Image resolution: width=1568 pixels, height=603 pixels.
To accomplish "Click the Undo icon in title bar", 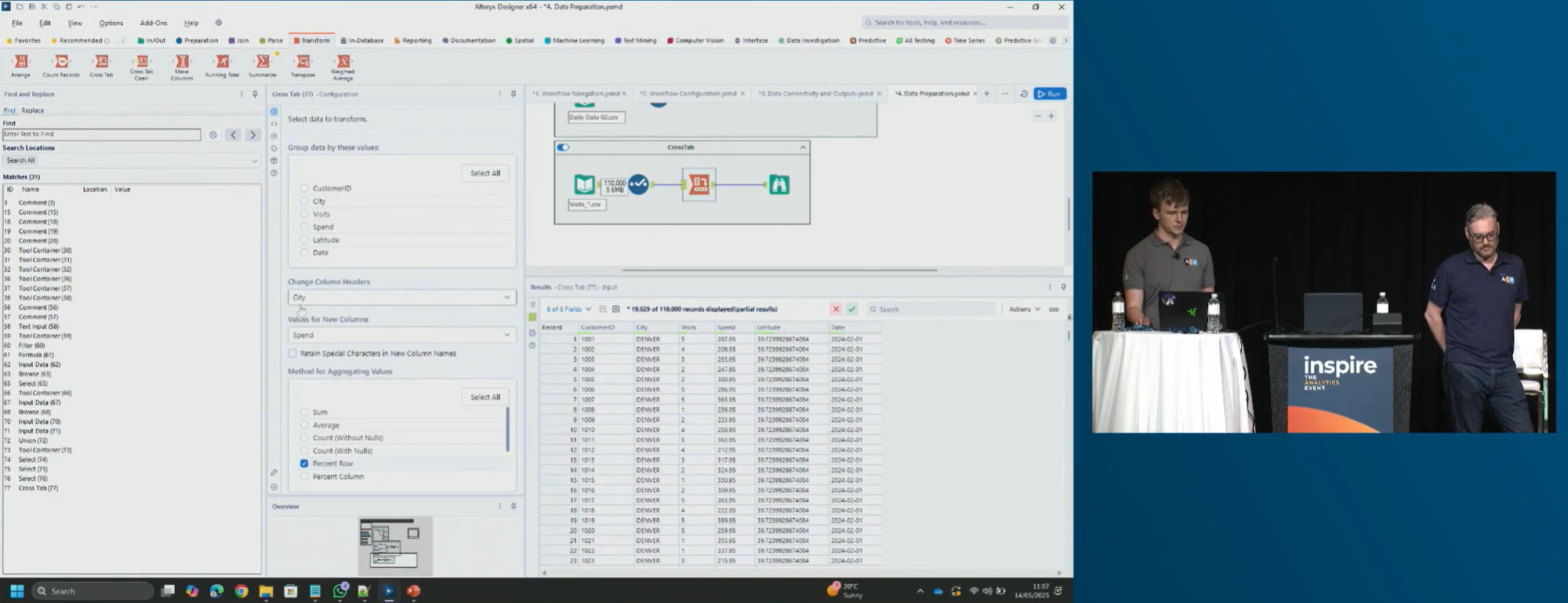I will click(x=81, y=6).
